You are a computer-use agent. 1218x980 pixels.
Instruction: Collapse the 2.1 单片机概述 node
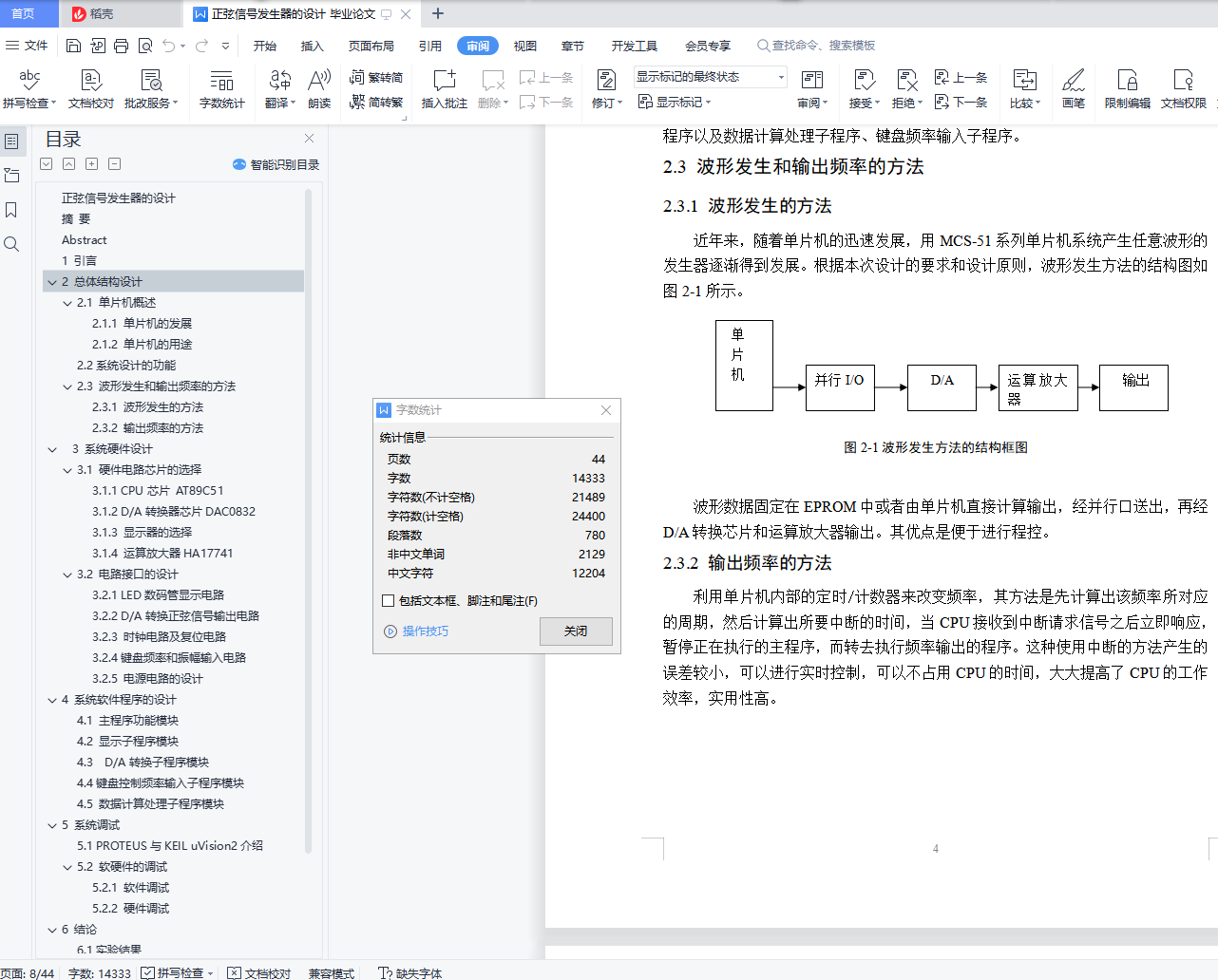[x=67, y=303]
